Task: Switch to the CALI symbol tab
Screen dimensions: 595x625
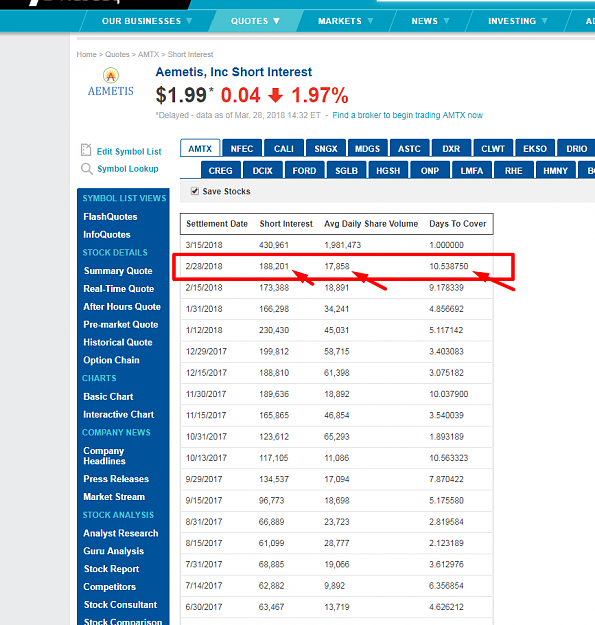Action: 284,149
